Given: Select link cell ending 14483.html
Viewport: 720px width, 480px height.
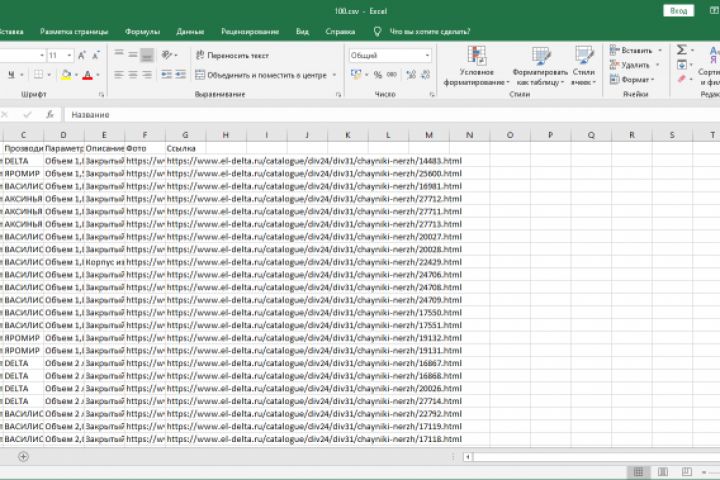Looking at the screenshot, I should 314,161.
